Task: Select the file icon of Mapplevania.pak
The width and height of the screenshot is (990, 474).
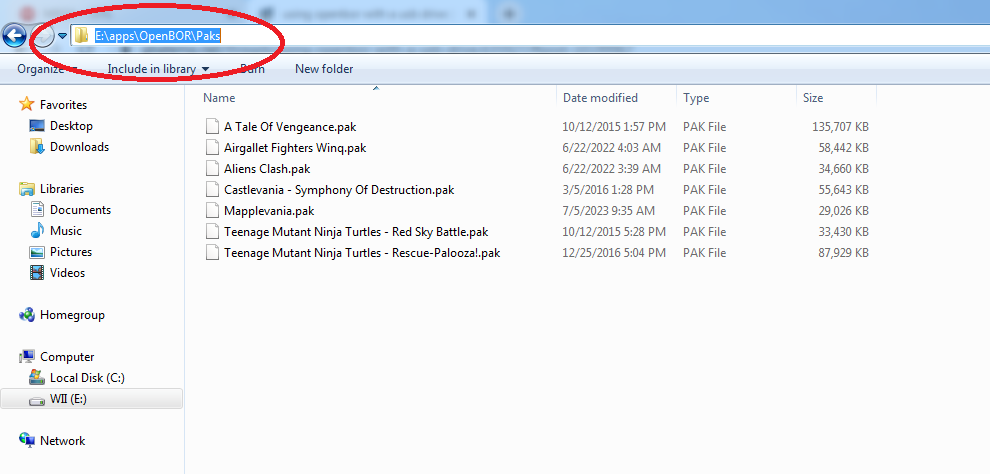Action: [212, 211]
